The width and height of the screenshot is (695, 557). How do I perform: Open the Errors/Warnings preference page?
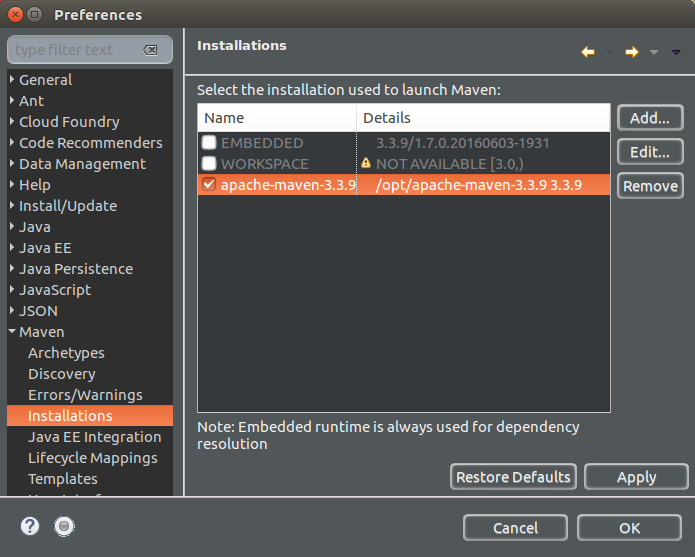tap(85, 395)
